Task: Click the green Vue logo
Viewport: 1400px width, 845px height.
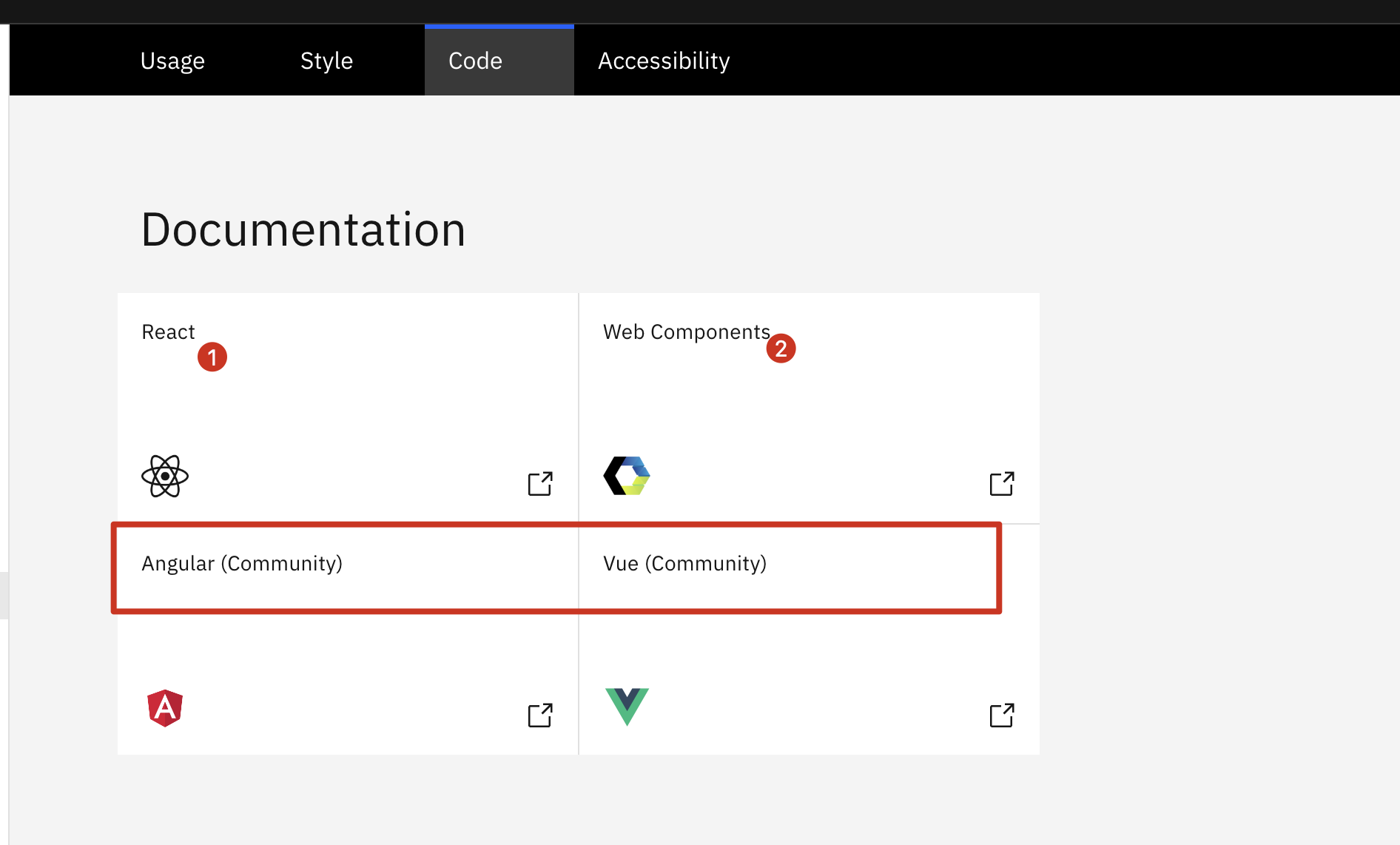Action: tap(627, 706)
